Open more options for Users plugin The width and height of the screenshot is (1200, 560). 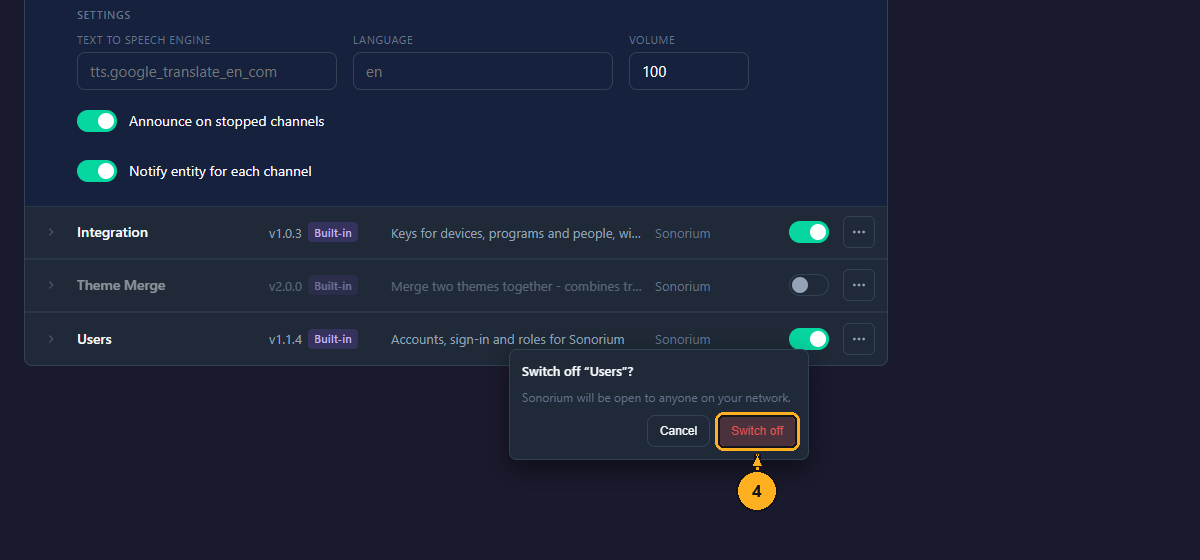click(x=859, y=339)
